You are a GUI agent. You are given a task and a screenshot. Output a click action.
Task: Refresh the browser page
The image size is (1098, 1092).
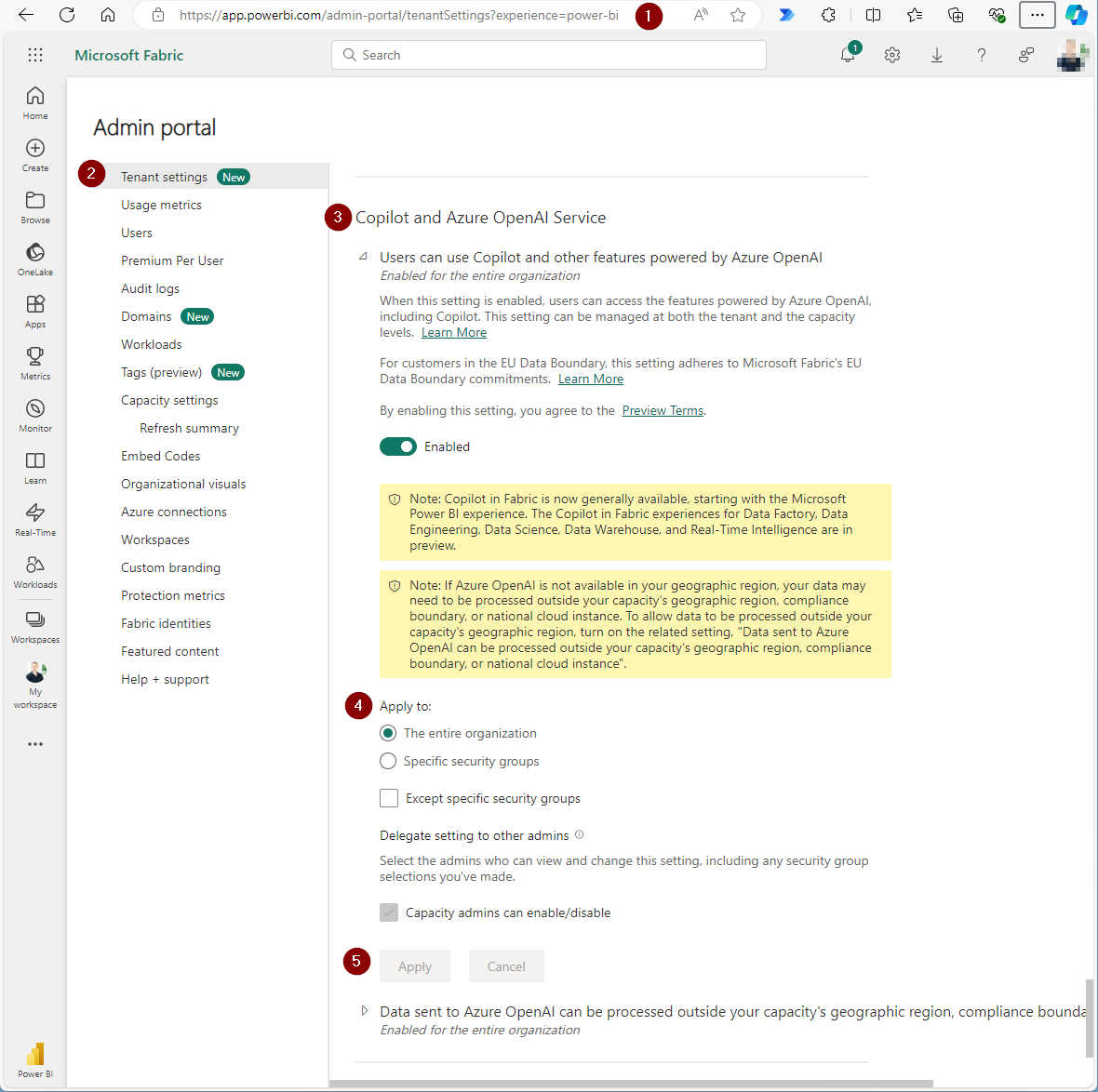click(x=67, y=15)
